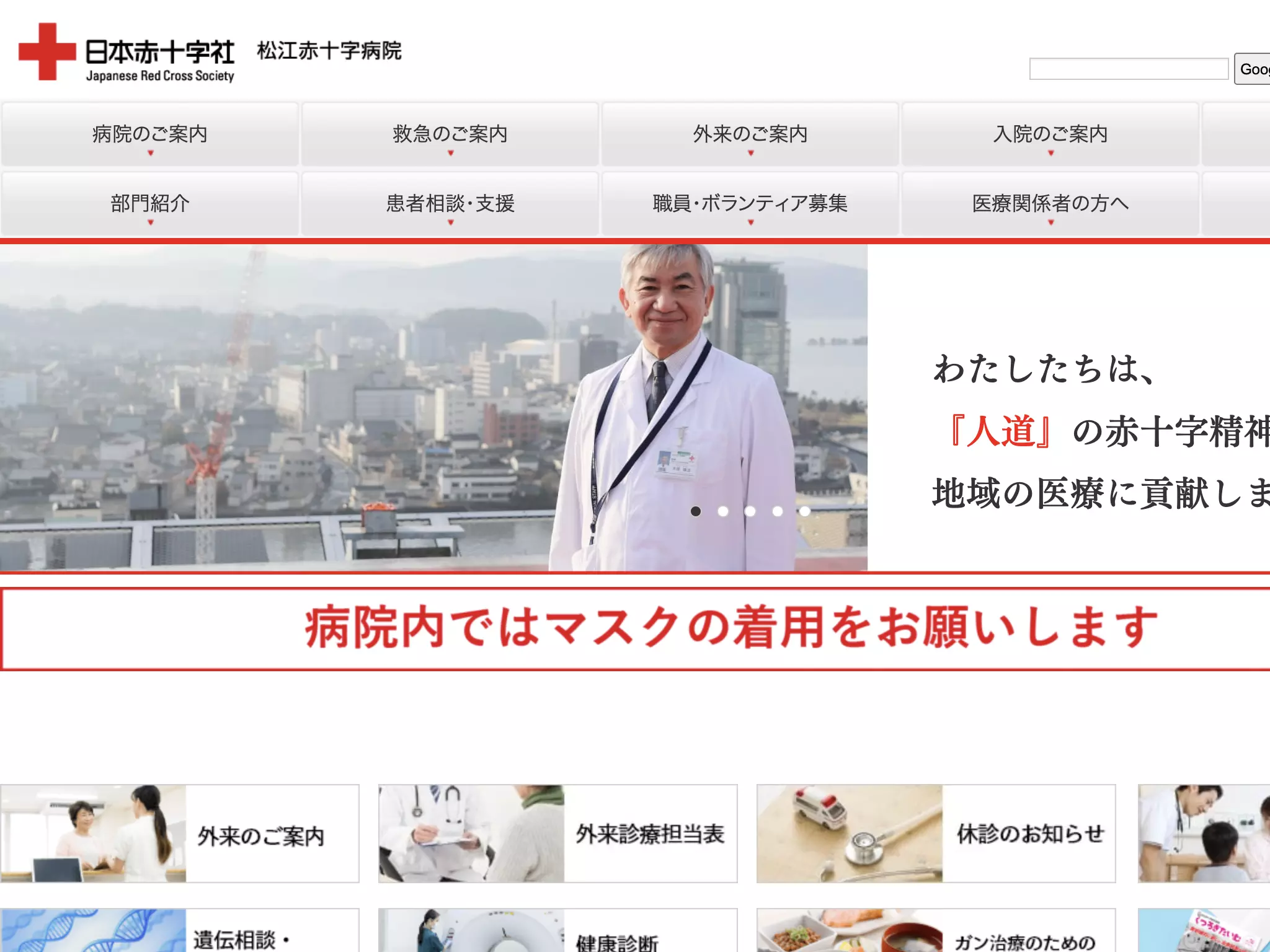This screenshot has height=952, width=1270.
Task: Open the ガン治療のための card
Action: tap(936, 930)
